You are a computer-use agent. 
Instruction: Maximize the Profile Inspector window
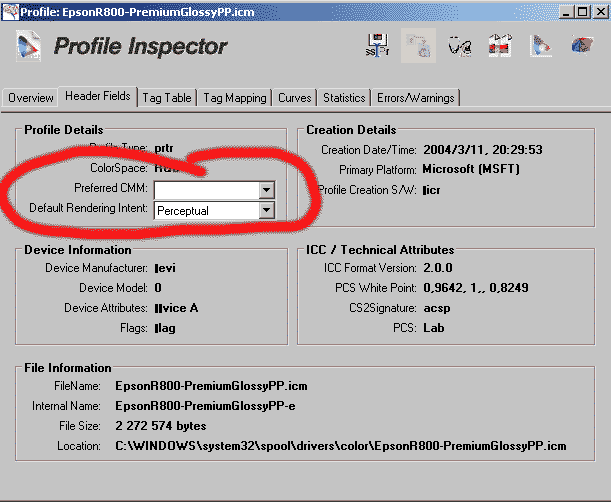click(583, 12)
